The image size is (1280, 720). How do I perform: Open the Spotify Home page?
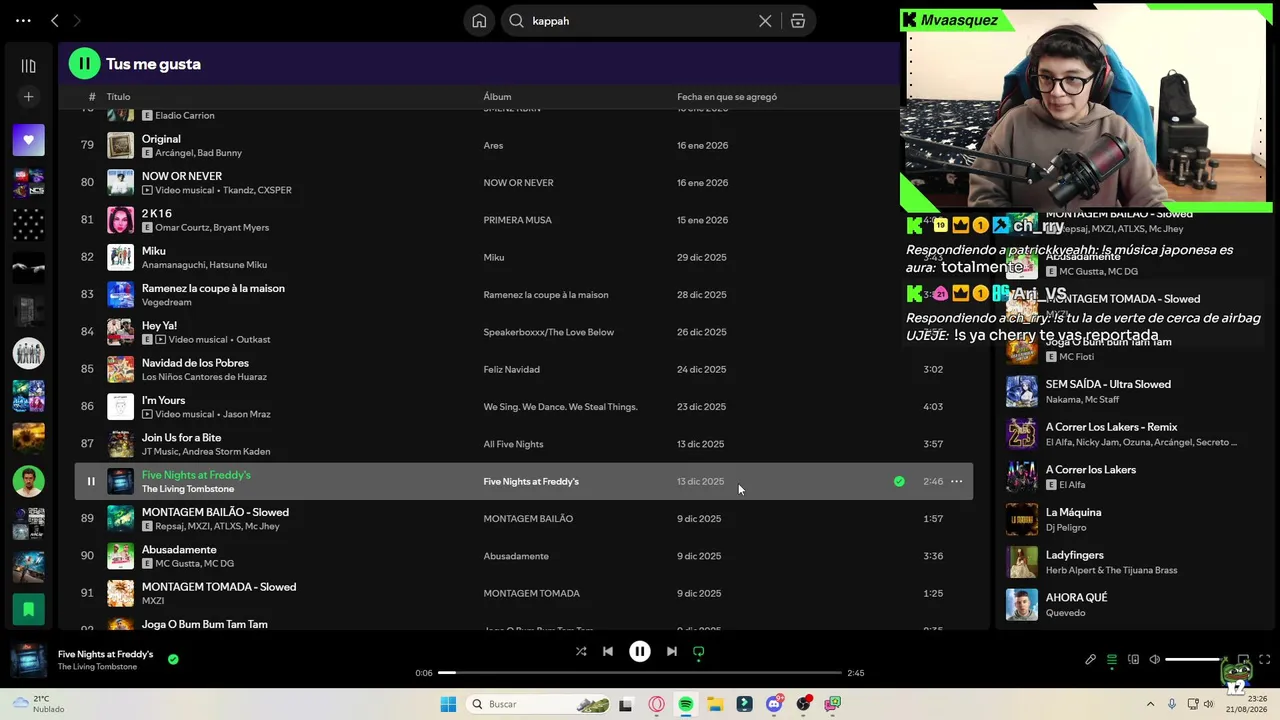point(479,21)
